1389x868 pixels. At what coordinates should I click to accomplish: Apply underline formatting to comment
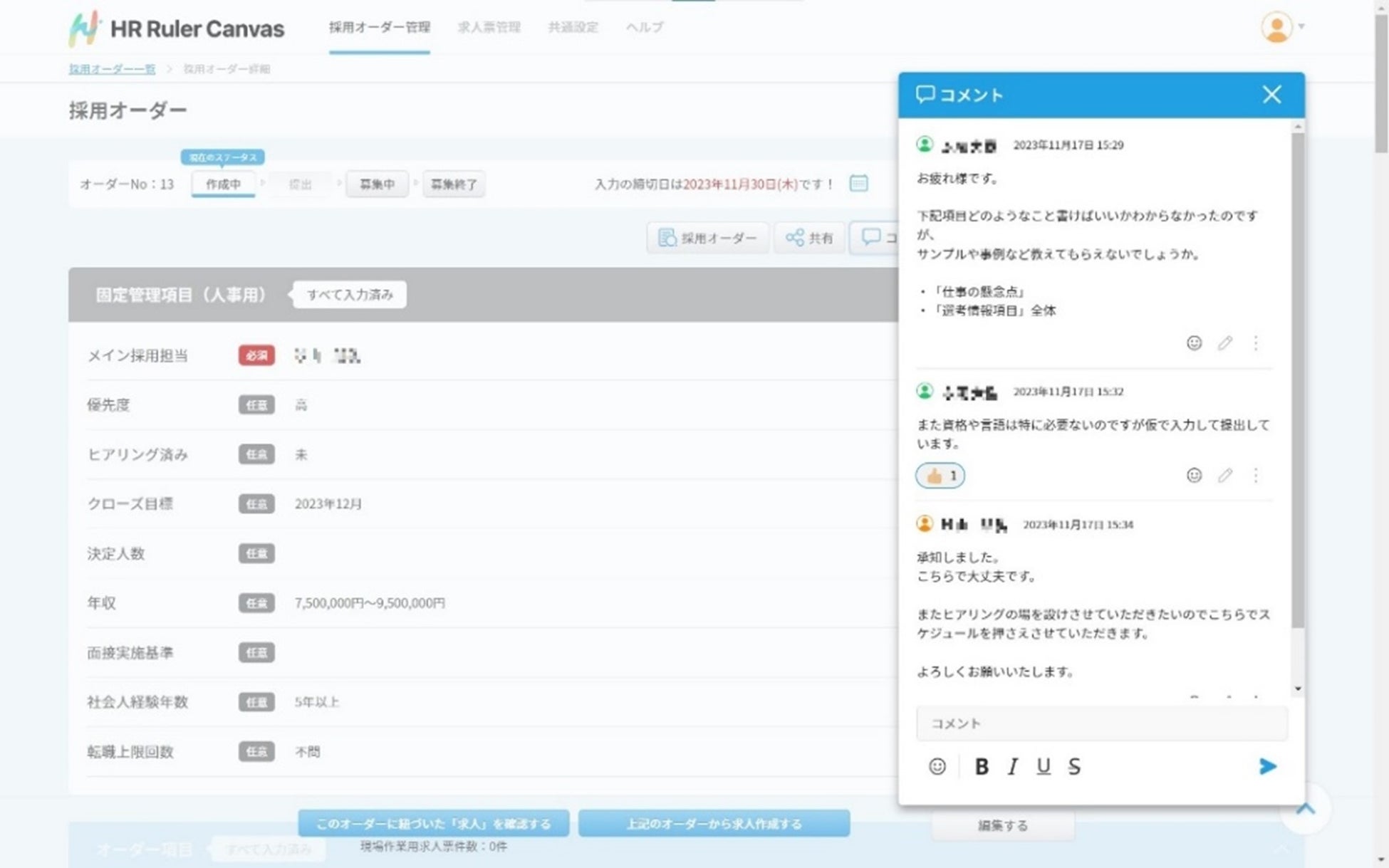pyautogui.click(x=1043, y=766)
